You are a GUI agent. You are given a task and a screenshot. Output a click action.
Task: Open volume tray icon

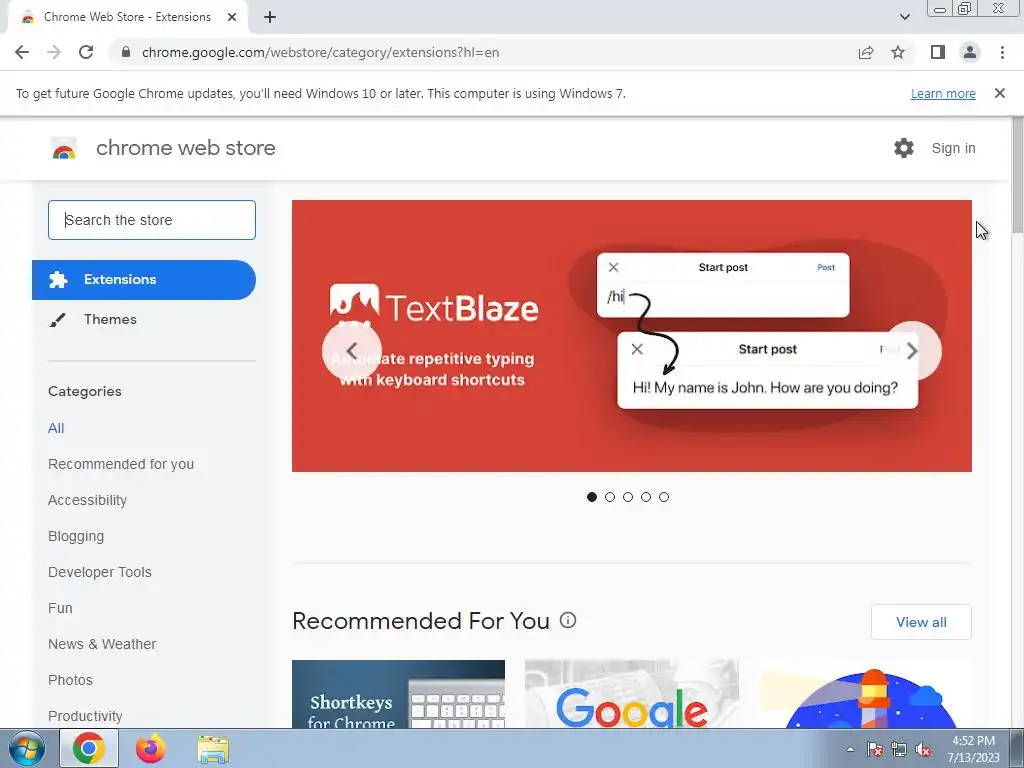[x=923, y=749]
